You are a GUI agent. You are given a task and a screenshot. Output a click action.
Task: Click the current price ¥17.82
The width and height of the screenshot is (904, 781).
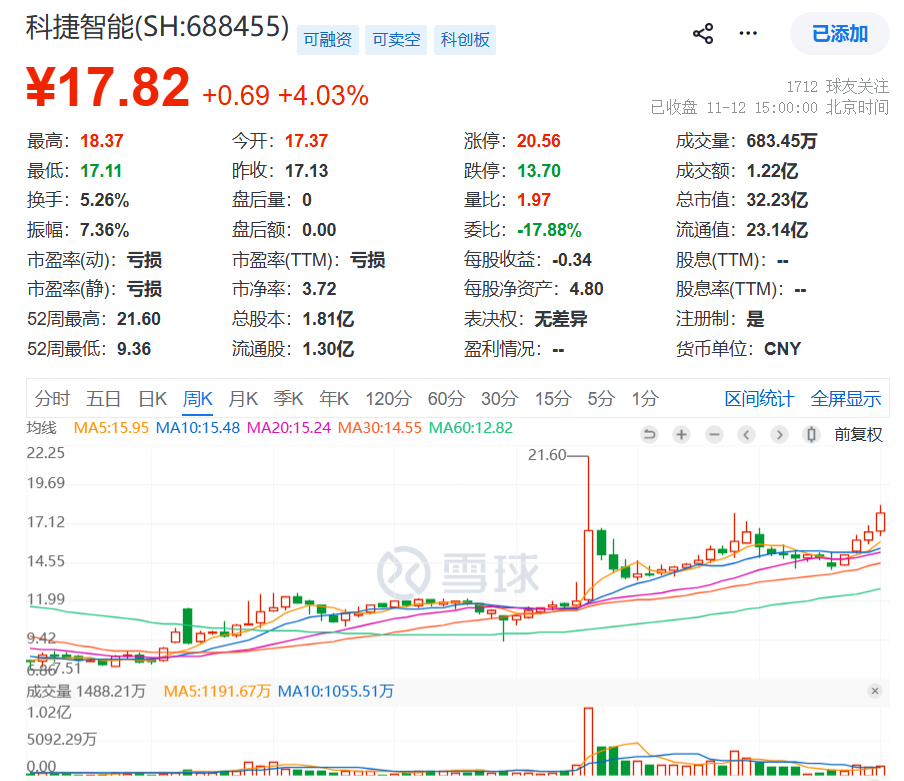108,88
